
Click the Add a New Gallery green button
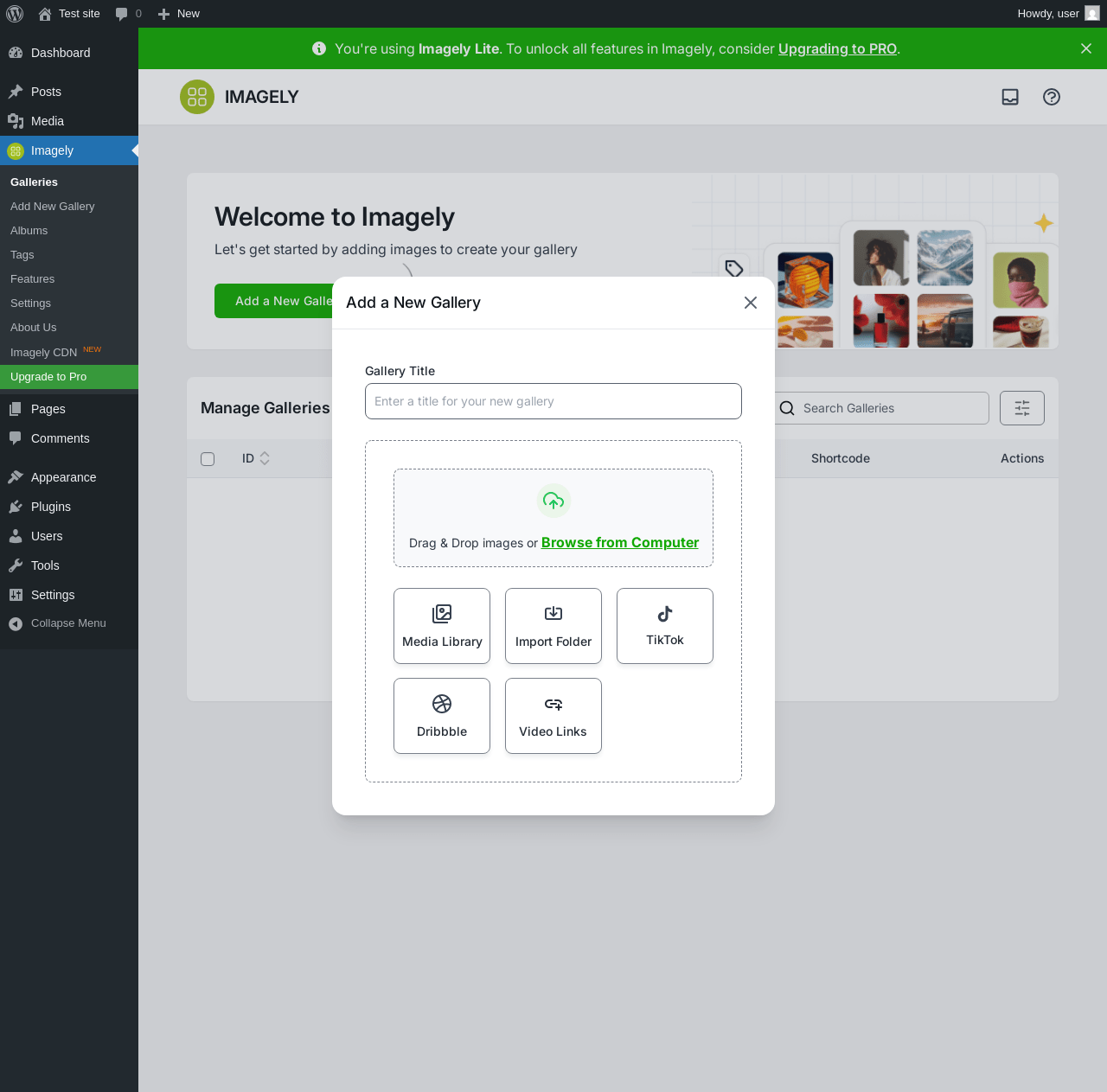[273, 301]
